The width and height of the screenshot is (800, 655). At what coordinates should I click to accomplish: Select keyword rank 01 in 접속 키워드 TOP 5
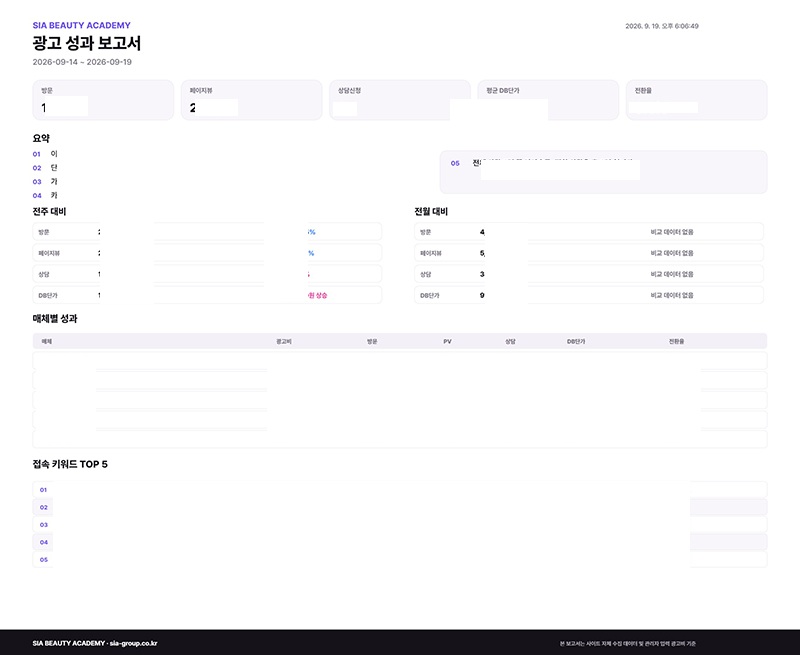tap(43, 490)
